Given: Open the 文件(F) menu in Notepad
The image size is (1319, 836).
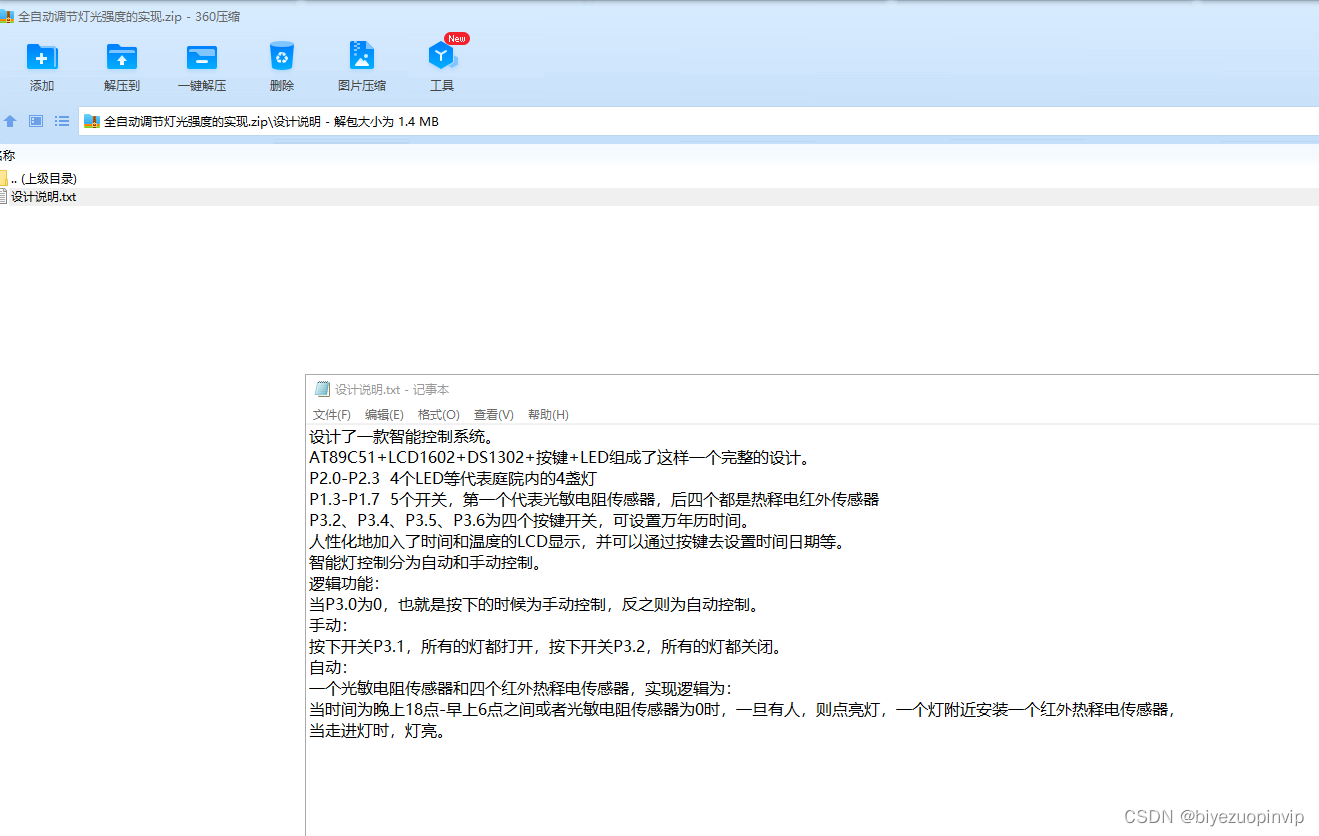Looking at the screenshot, I should tap(332, 414).
